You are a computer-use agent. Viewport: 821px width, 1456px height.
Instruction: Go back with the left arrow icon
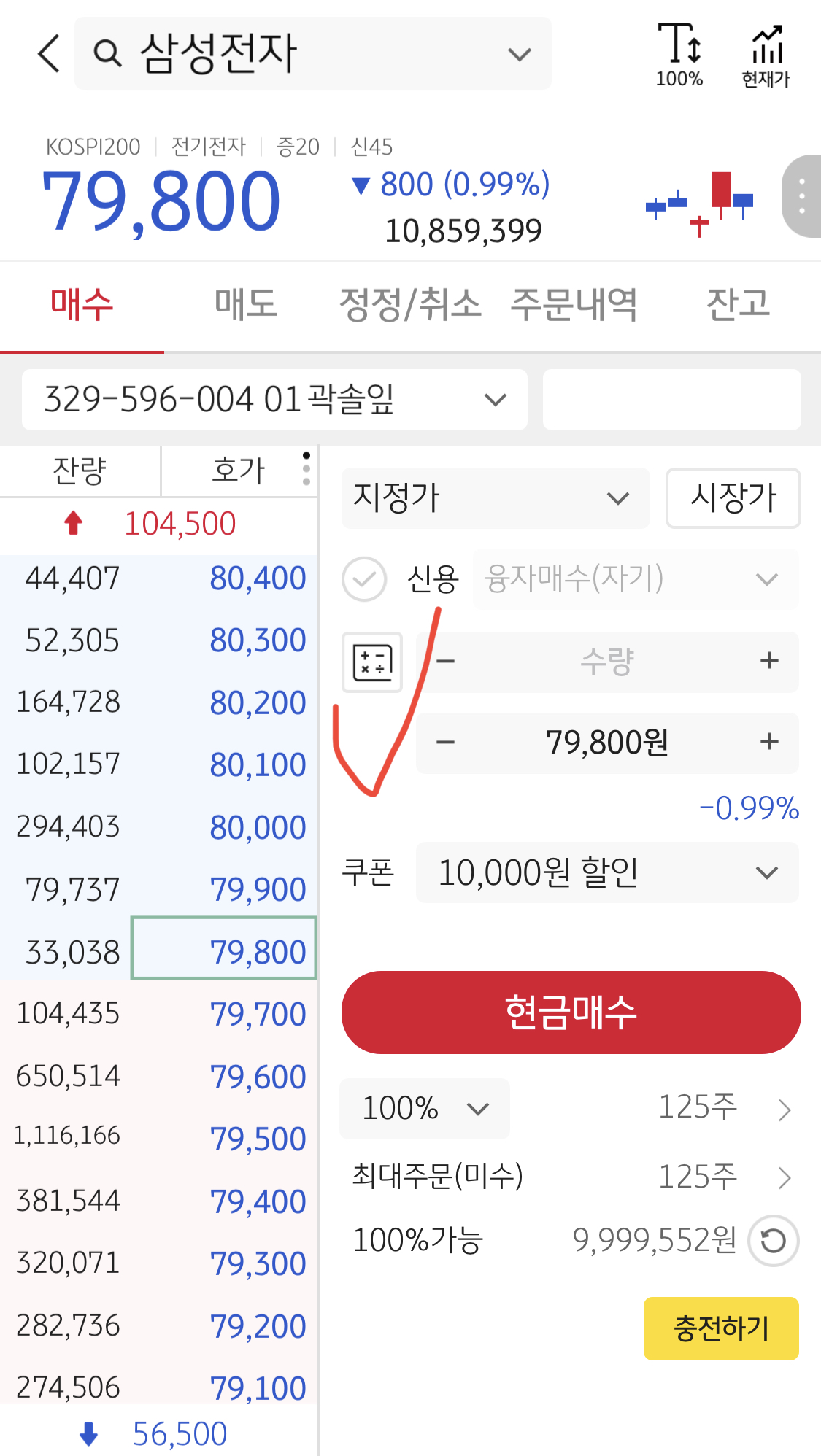(49, 53)
